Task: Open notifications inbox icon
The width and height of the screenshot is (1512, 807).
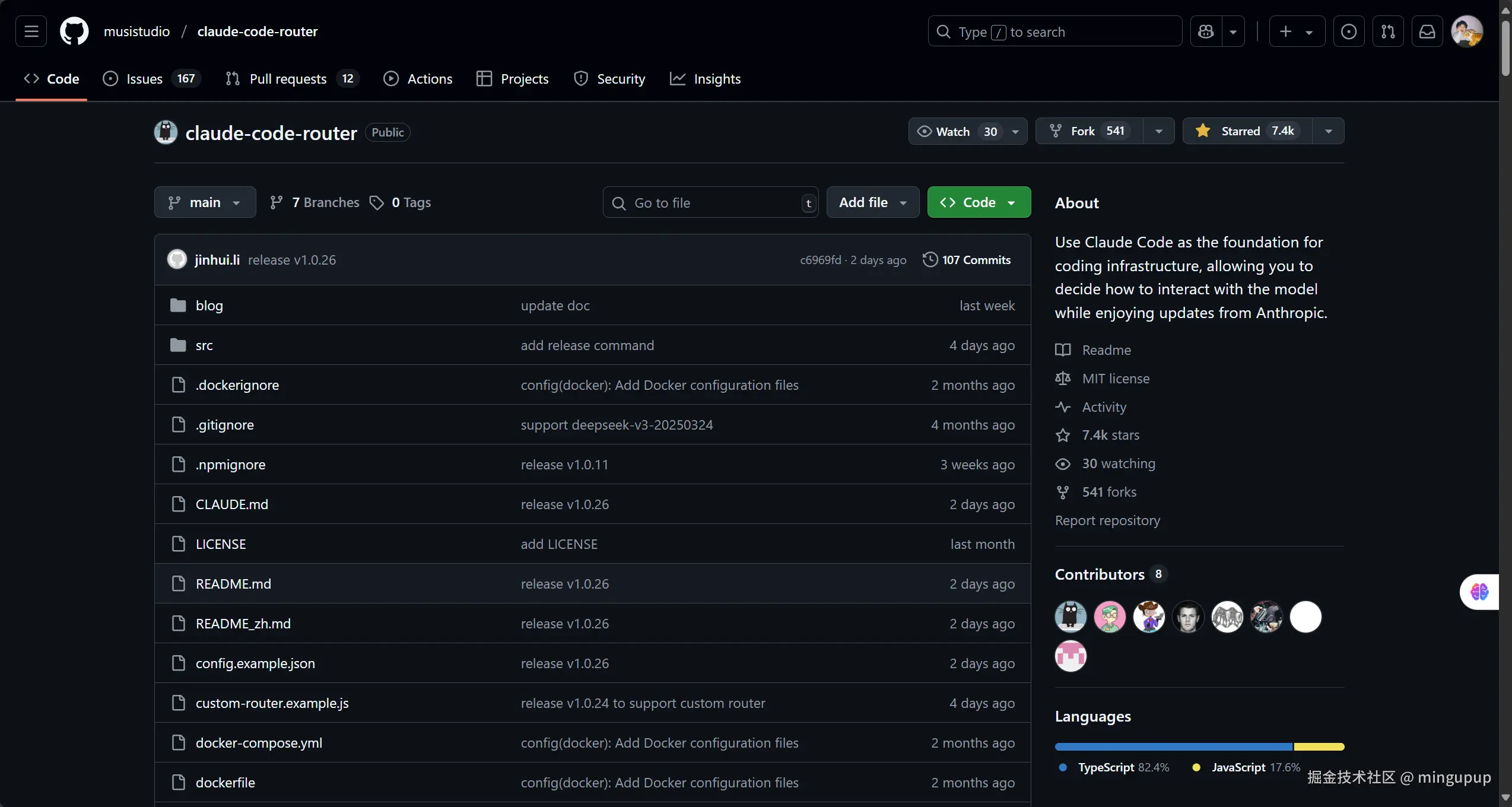Action: 1427,31
